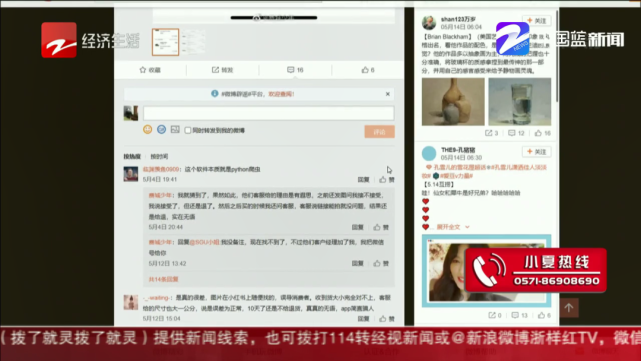Viewport: 641px width, 361px height.
Task: Open the @SGU小姐 mention link
Action: pyautogui.click(x=204, y=242)
